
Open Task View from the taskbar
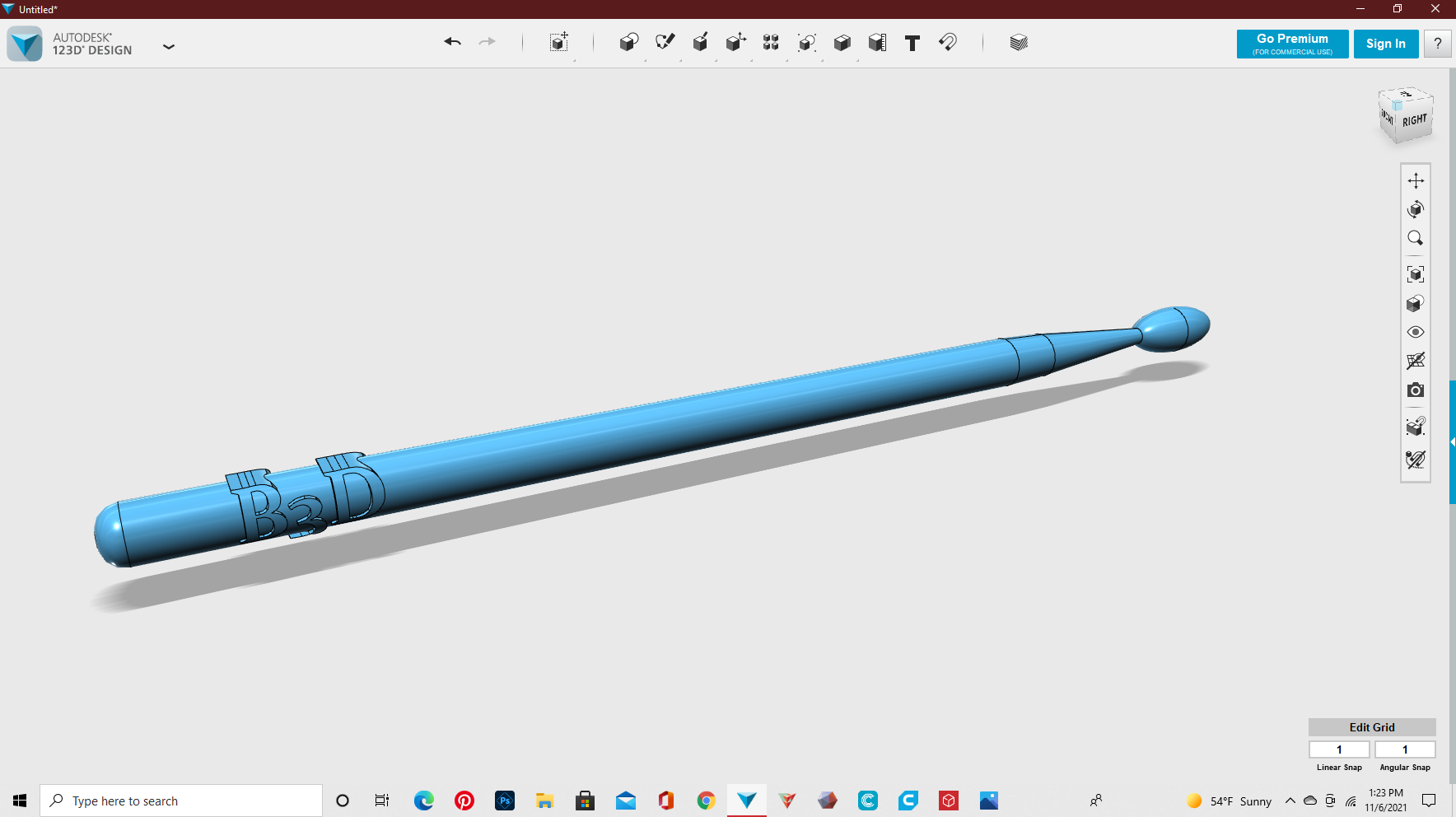click(382, 801)
